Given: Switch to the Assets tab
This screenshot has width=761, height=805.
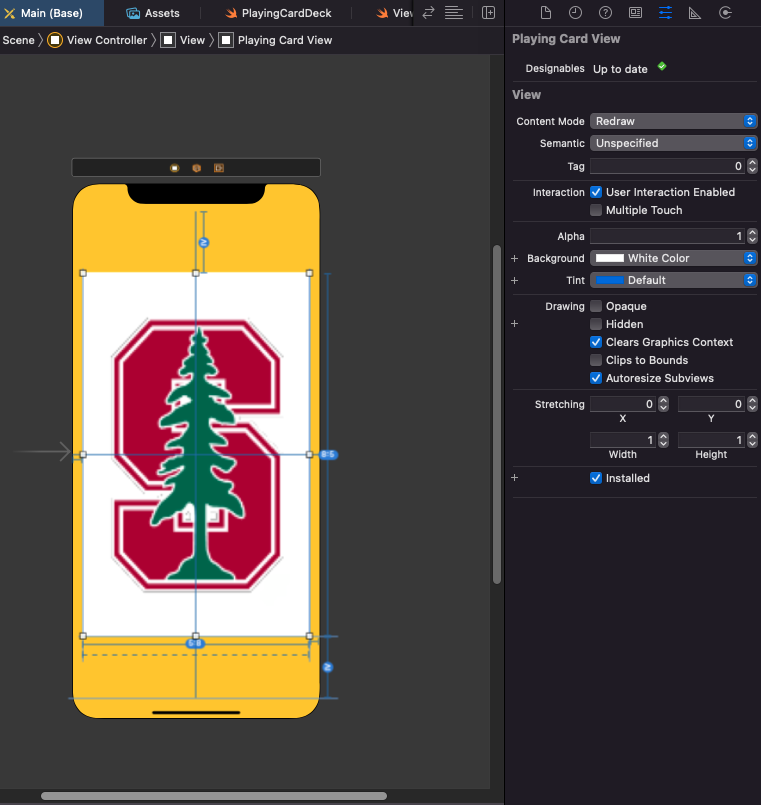Looking at the screenshot, I should (x=153, y=13).
